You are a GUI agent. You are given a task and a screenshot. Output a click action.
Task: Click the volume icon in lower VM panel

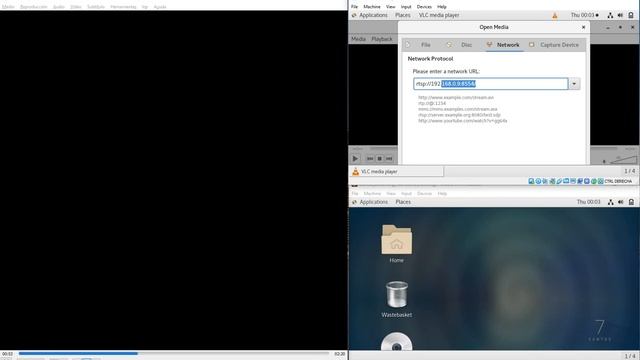click(x=621, y=202)
